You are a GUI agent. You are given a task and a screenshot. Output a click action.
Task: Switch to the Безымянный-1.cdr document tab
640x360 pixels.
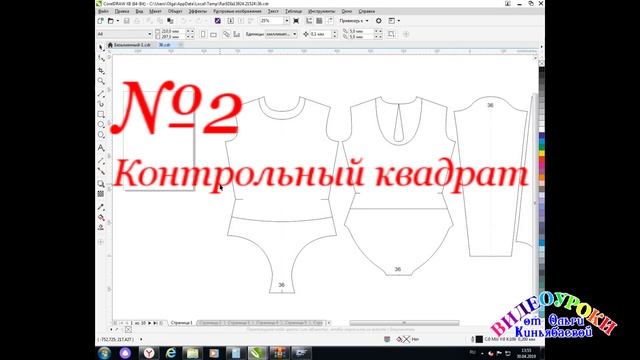click(x=129, y=45)
